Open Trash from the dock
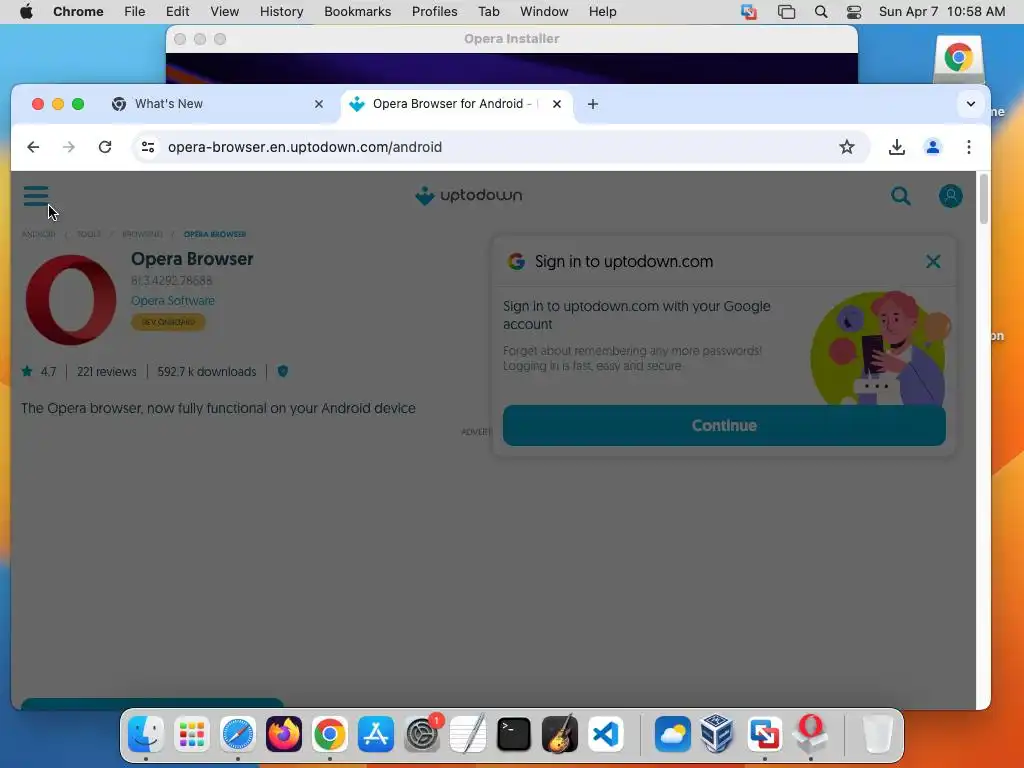Viewport: 1024px width, 768px height. [877, 734]
